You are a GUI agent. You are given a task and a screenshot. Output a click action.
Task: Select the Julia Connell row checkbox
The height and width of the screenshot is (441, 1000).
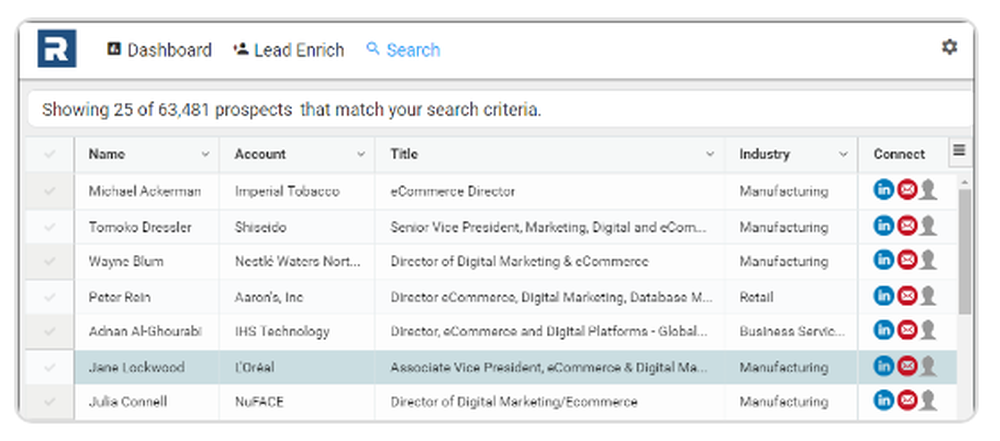click(x=50, y=401)
